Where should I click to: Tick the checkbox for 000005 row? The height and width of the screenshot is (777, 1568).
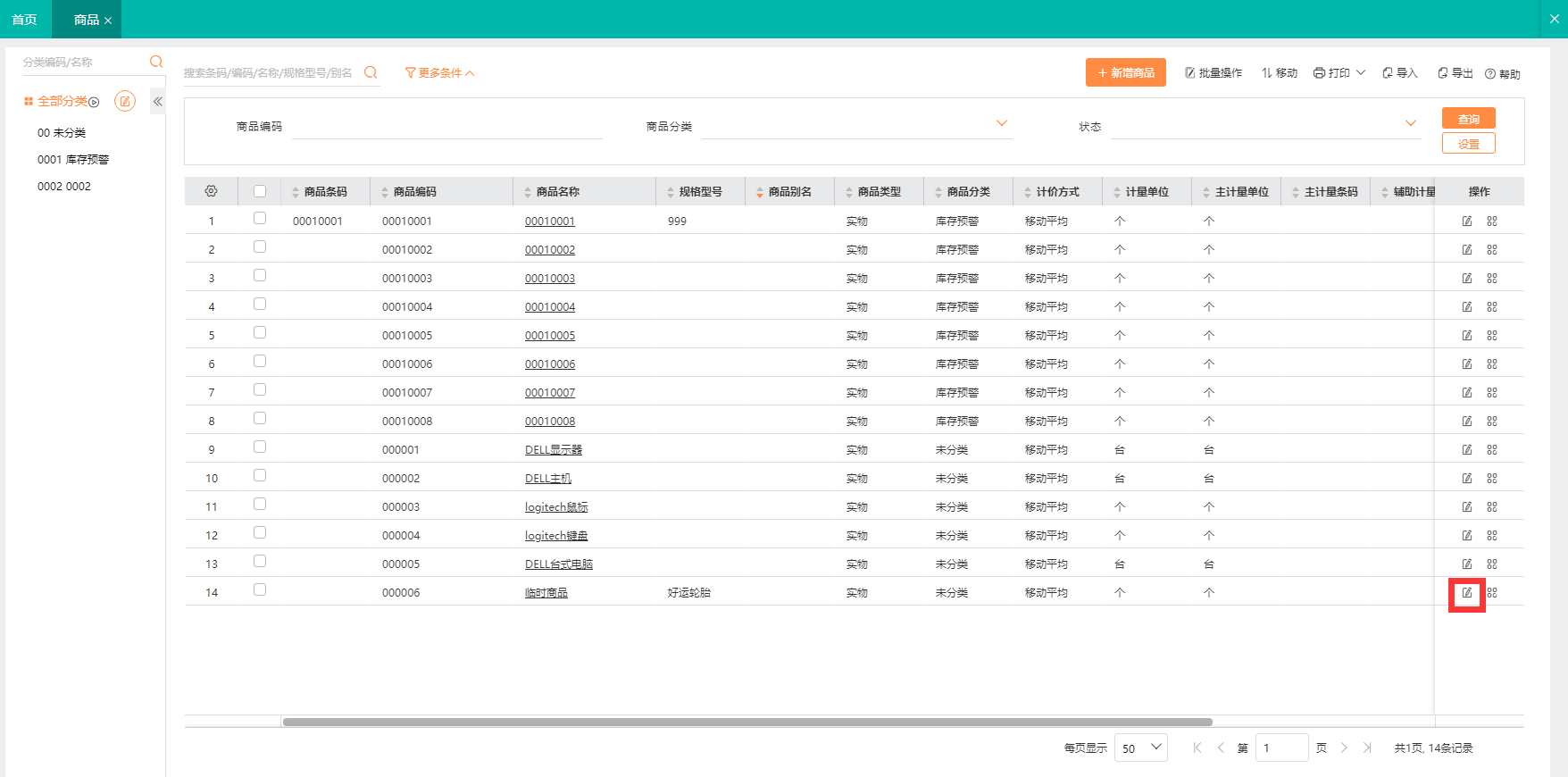click(260, 561)
